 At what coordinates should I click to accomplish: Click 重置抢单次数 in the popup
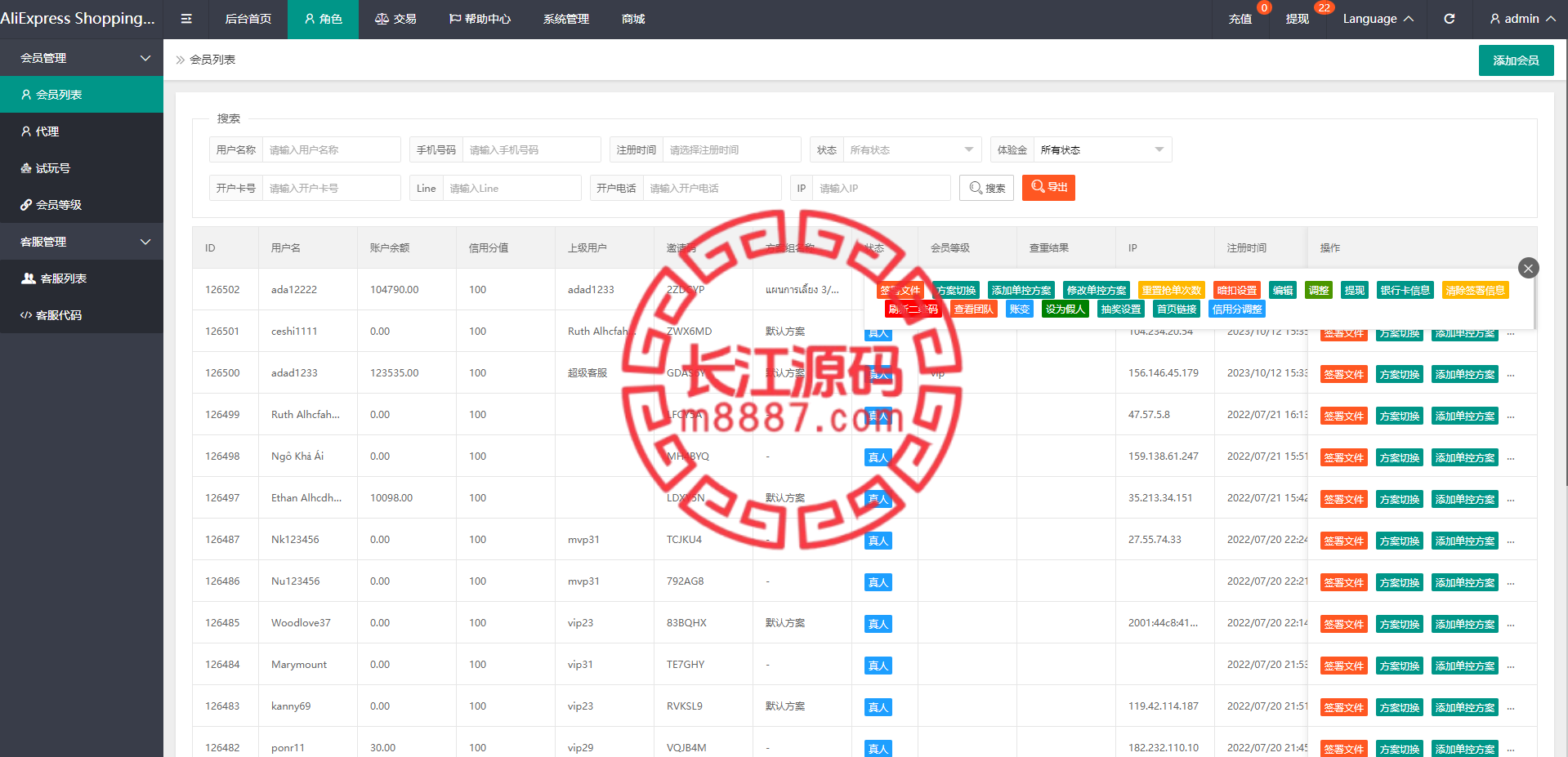(x=1171, y=290)
